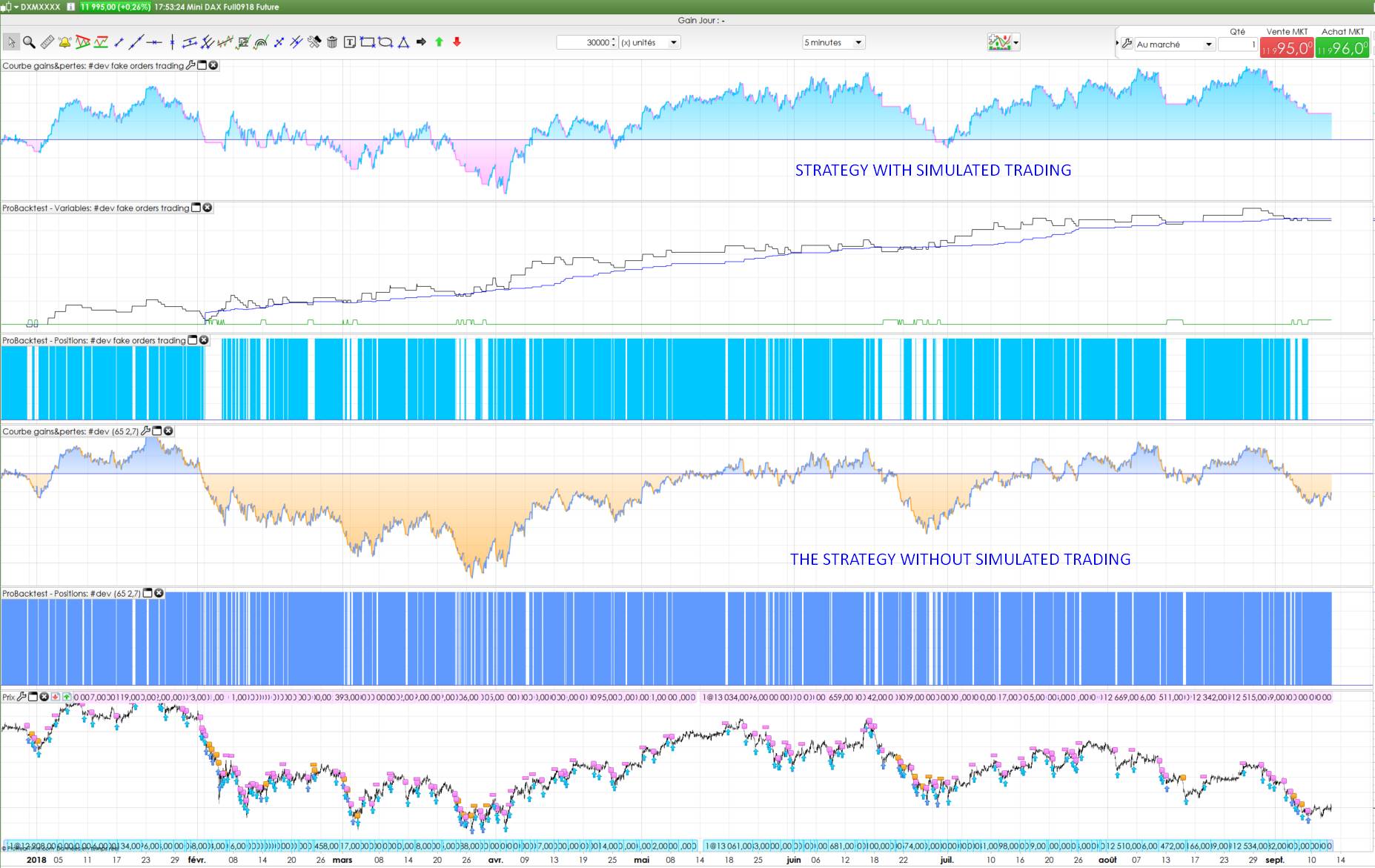The width and height of the screenshot is (1375, 868).
Task: Click THE STRATEGY WITHOUT SIMULATED TRADING annotation
Action: click(x=961, y=559)
